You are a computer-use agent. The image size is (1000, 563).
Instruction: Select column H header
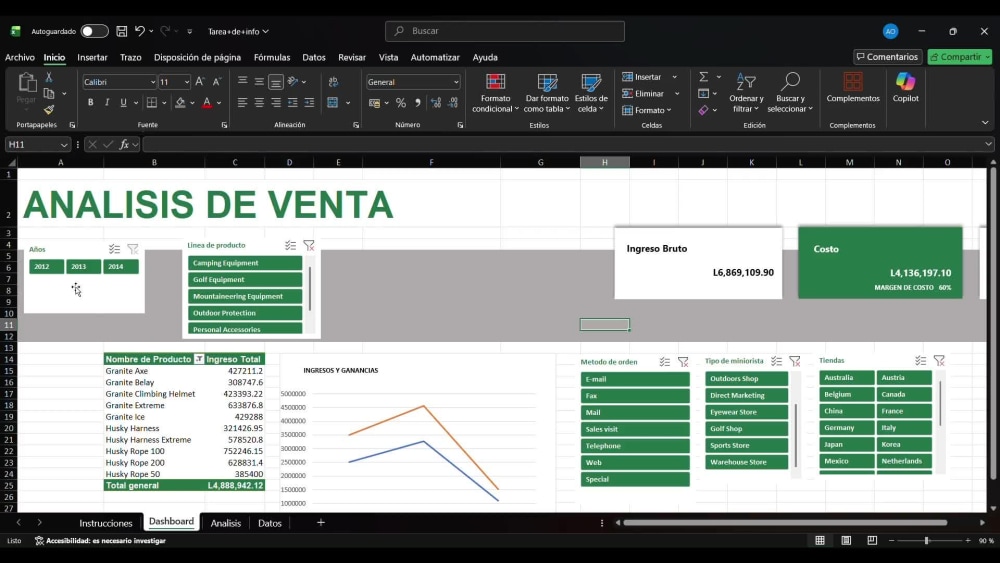point(605,162)
